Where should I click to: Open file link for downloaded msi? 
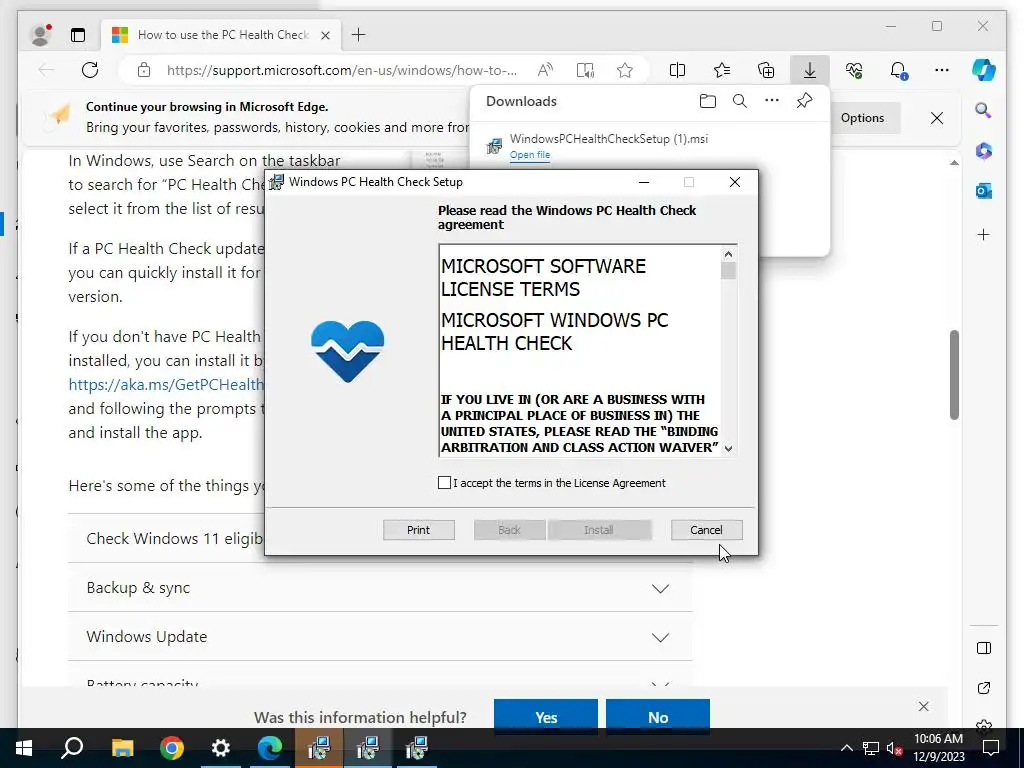530,155
